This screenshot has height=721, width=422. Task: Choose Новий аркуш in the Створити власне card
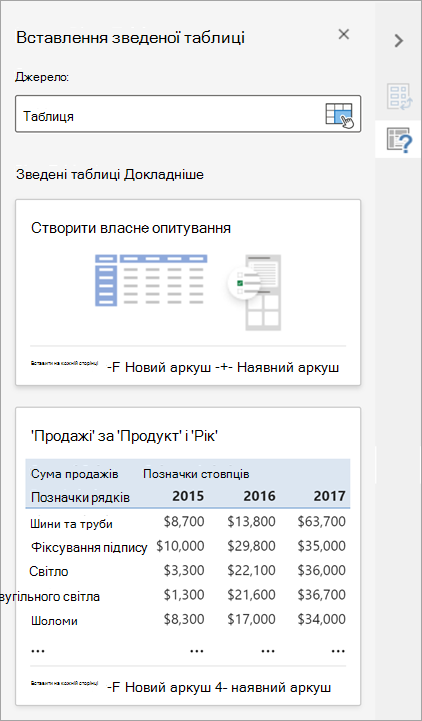[x=160, y=368]
